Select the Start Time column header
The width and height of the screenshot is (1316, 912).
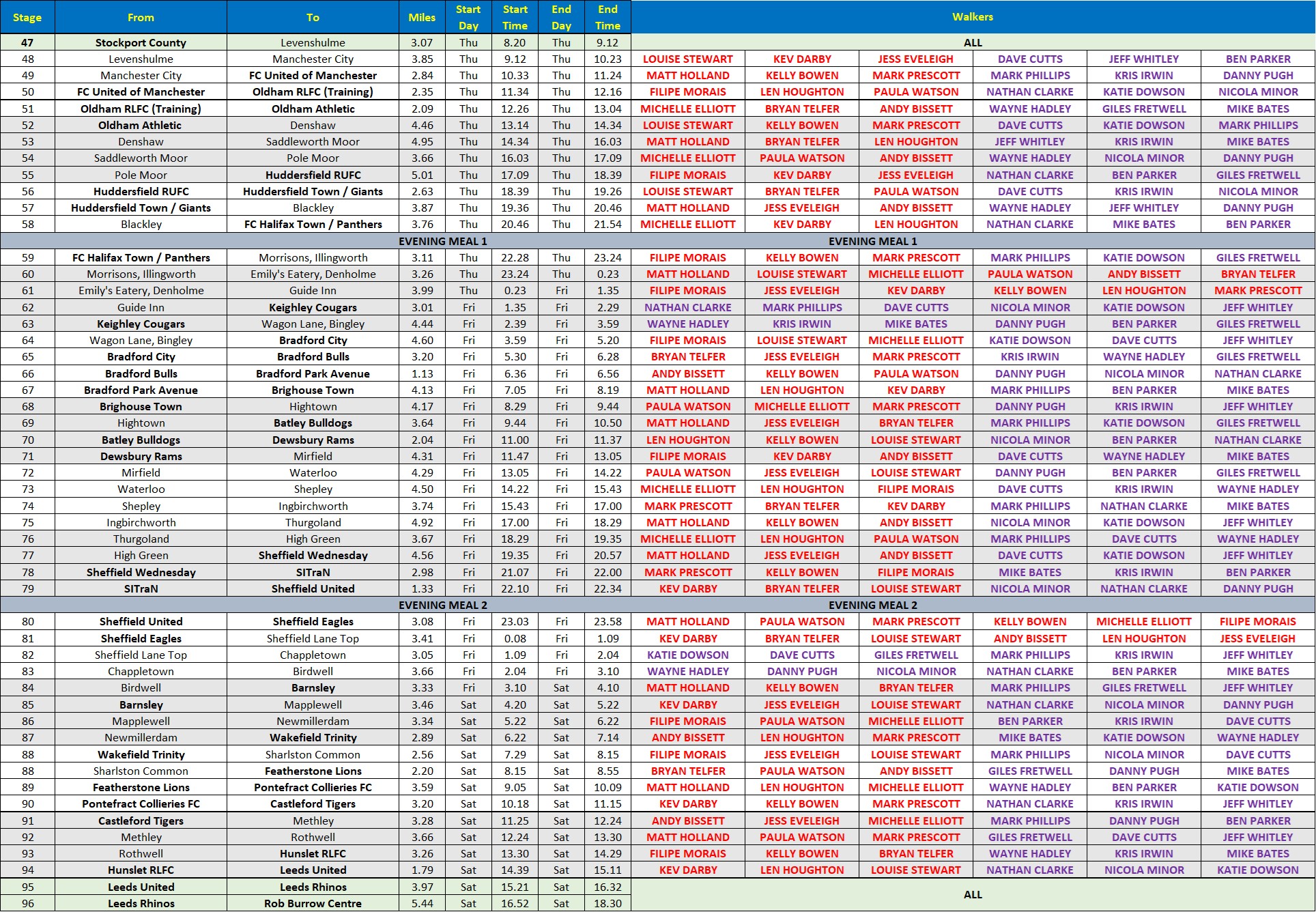(x=515, y=17)
